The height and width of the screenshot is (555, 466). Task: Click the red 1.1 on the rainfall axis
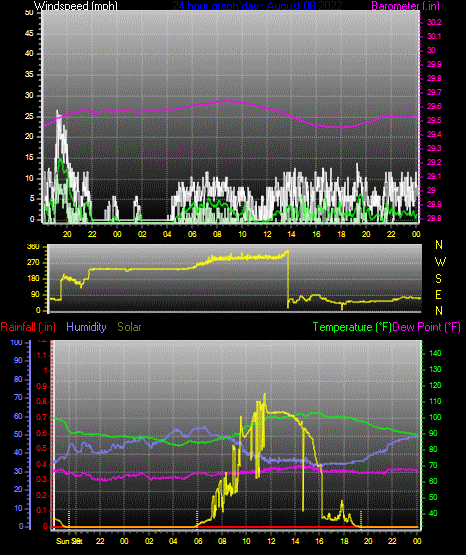(42, 355)
